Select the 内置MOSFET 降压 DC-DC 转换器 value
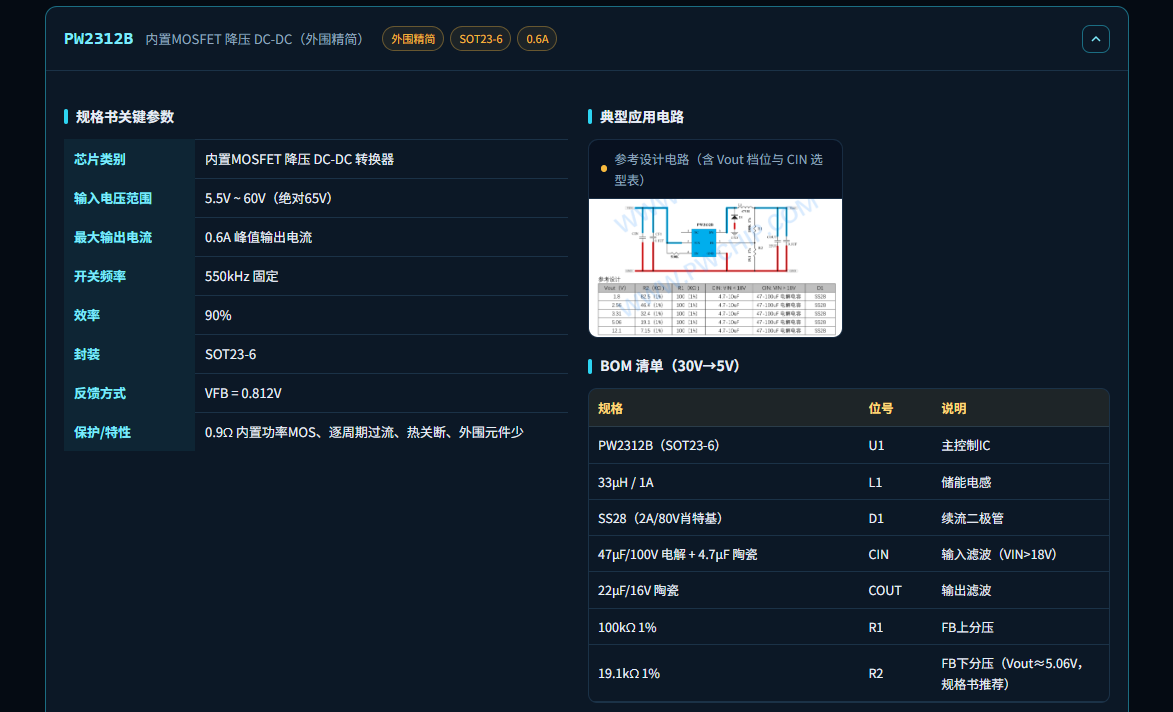The image size is (1173, 712). (299, 159)
